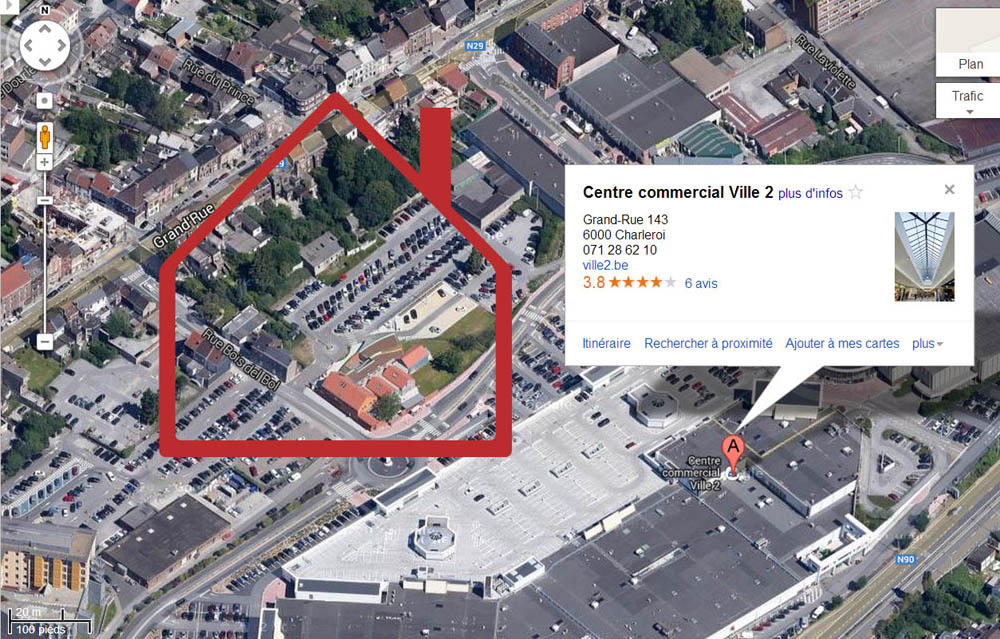Screen dimensions: 1000x639
Task: Close the Ville 2 info window
Action: (950, 189)
